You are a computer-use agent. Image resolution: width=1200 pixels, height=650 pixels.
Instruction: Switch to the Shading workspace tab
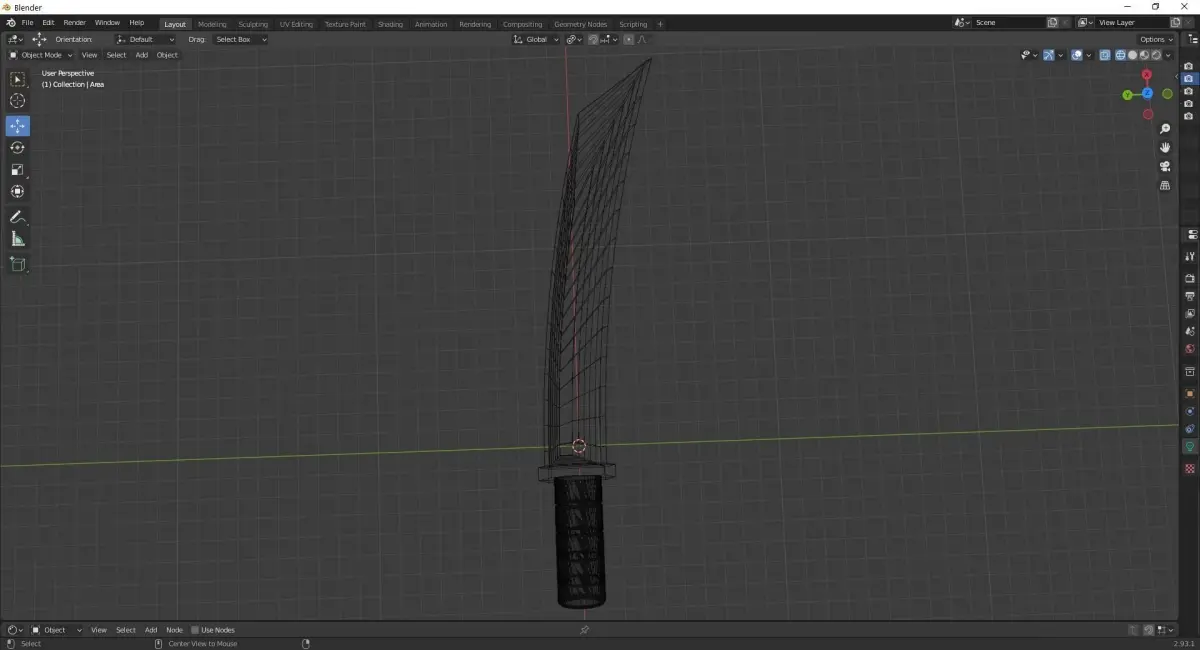390,24
